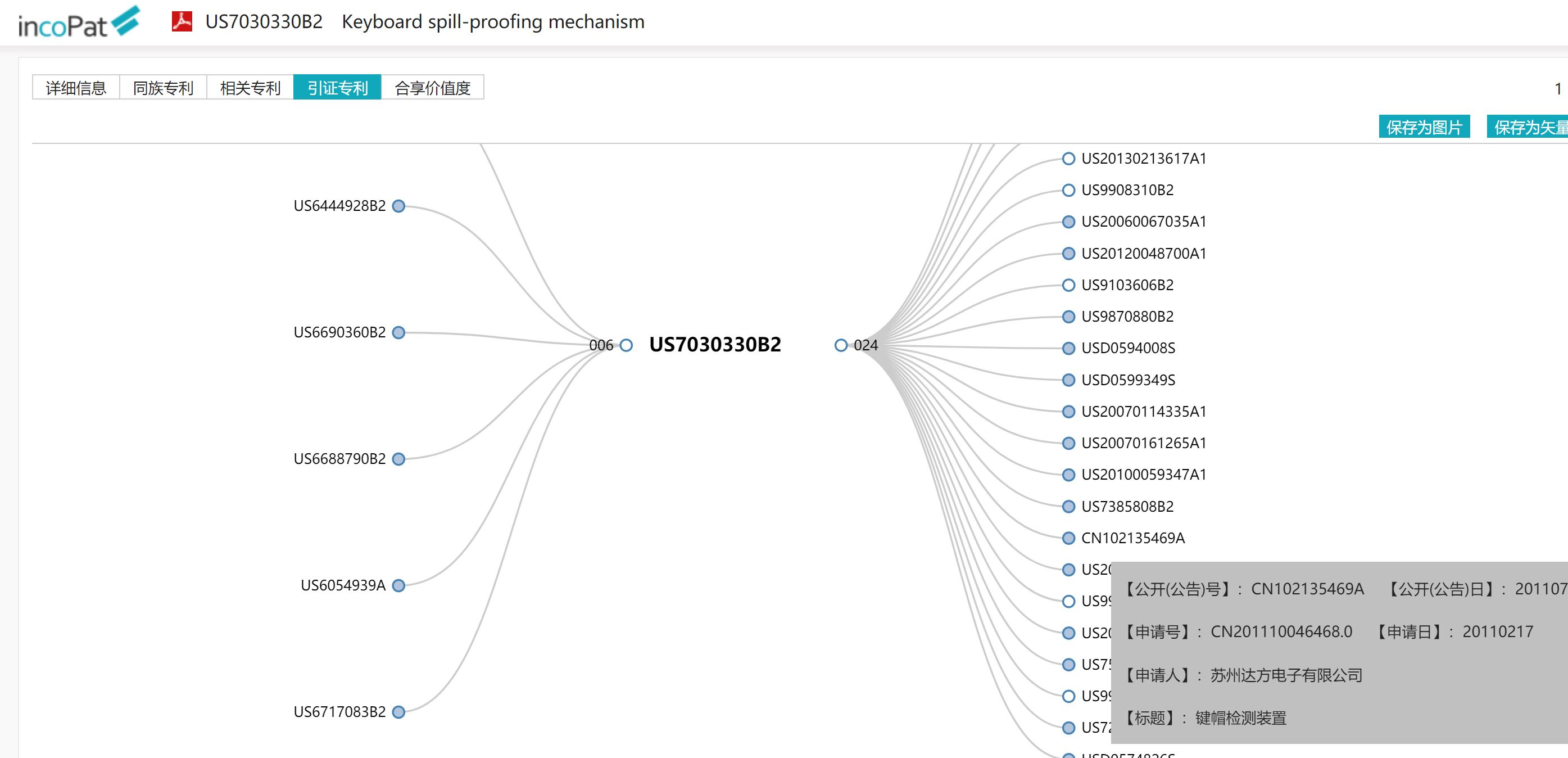Click the node circle beside US9908310B2
Viewport: 1568px width, 758px height.
pyautogui.click(x=1068, y=191)
